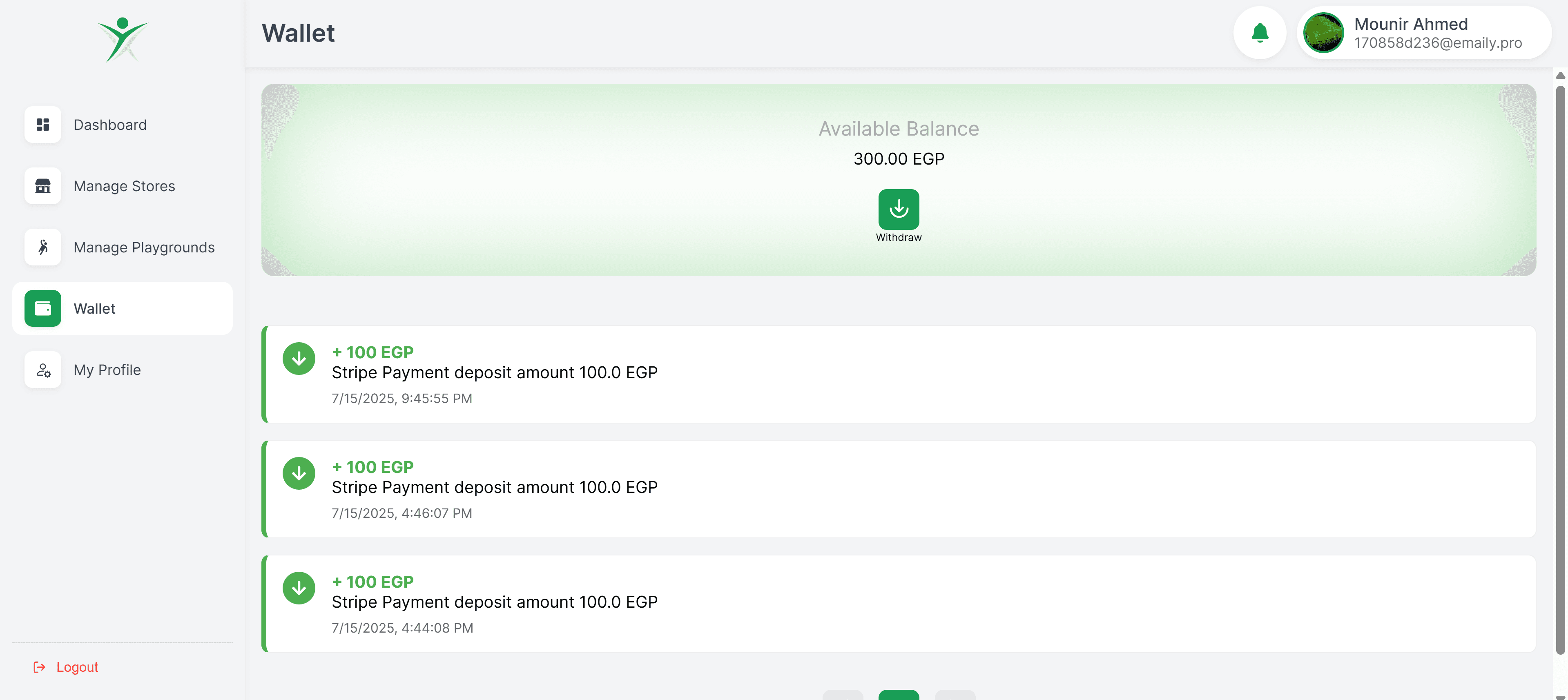1568x700 pixels.
Task: Click the Manage Playgrounds player icon
Action: pos(42,247)
